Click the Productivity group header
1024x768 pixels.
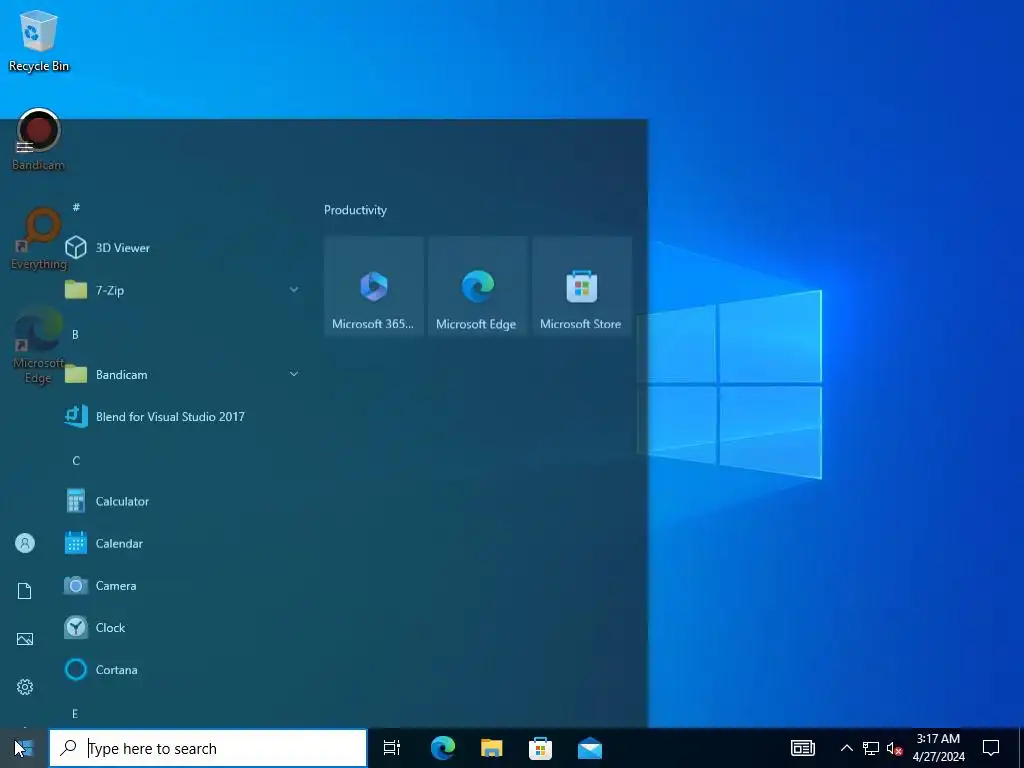pos(355,210)
